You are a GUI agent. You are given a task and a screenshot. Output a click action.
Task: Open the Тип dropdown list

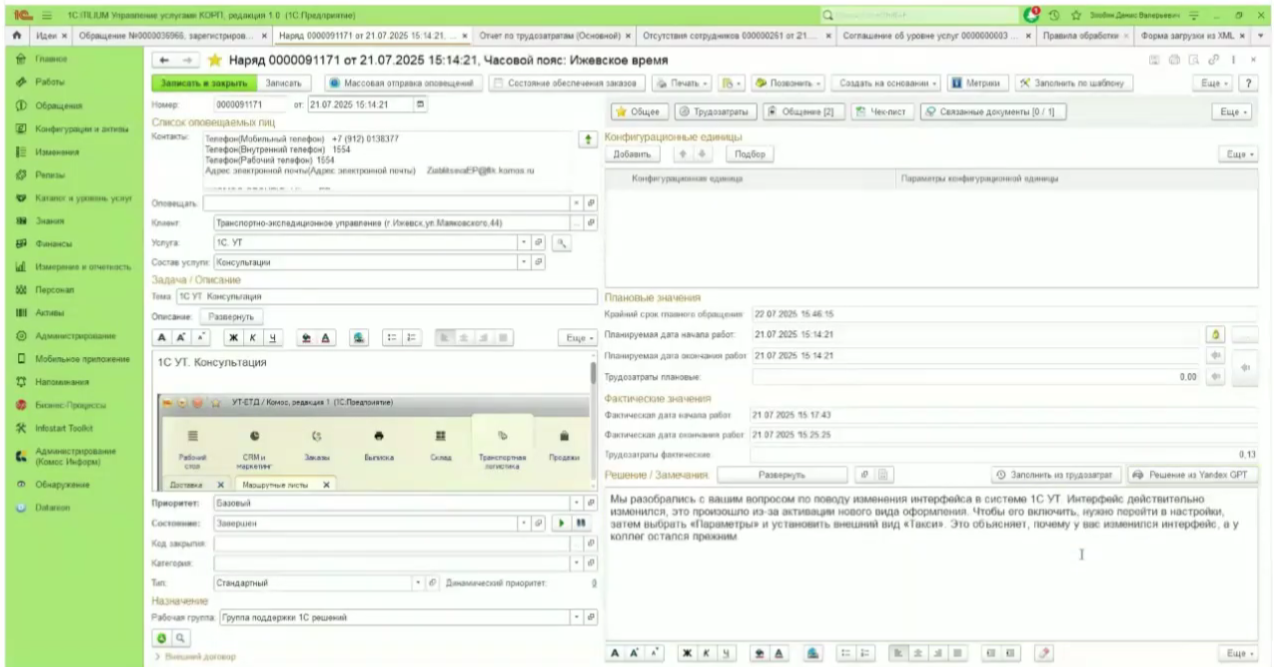[x=418, y=581]
